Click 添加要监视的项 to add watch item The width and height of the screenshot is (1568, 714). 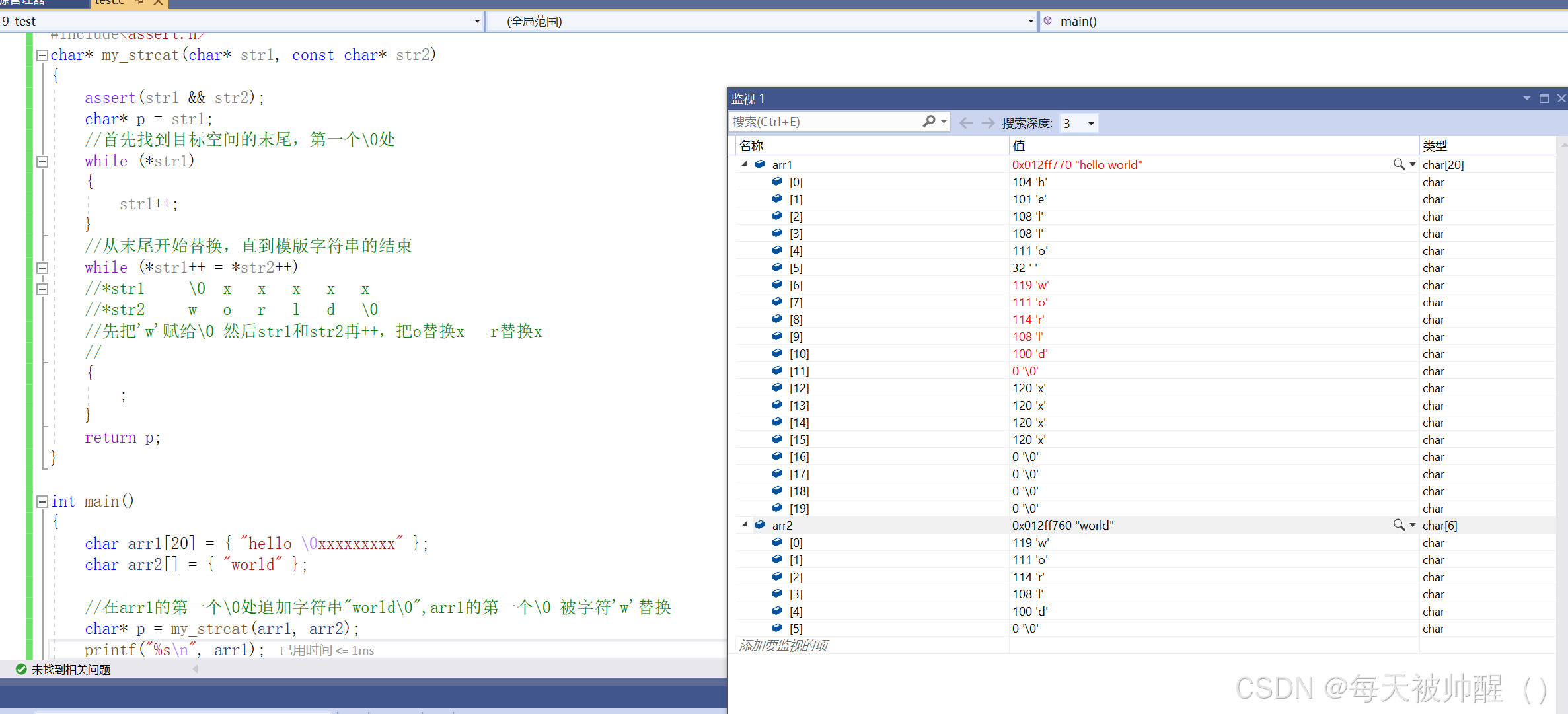pyautogui.click(x=783, y=645)
